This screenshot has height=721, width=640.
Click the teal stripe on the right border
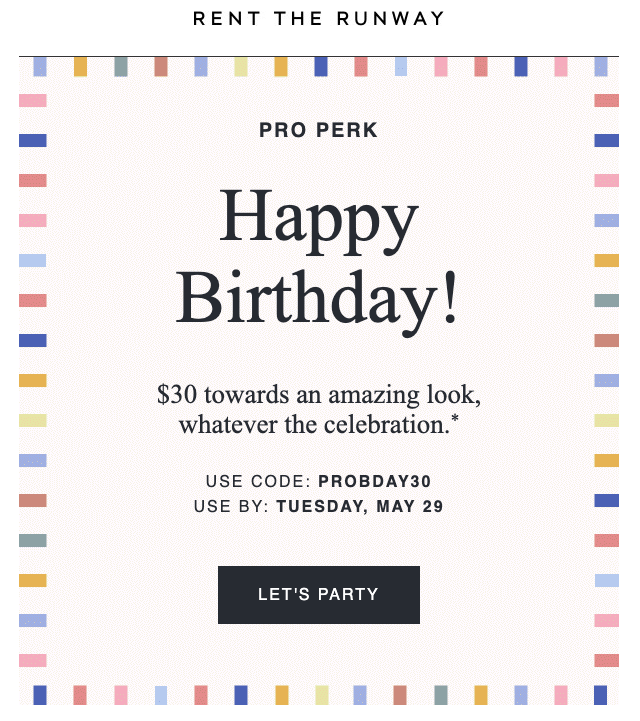[607, 300]
